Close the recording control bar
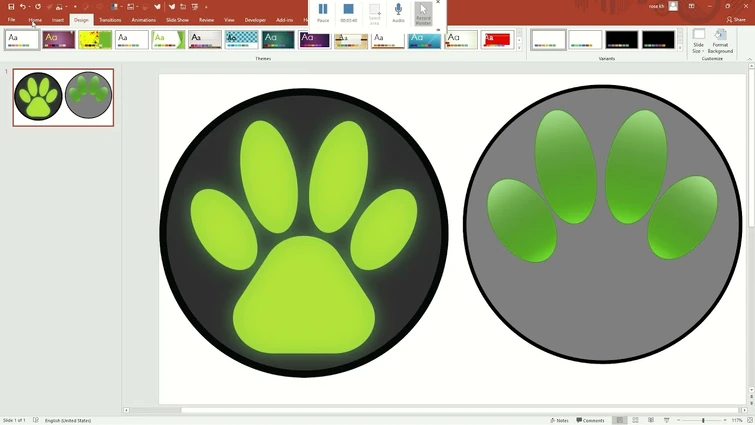Image resolution: width=755 pixels, height=425 pixels. [438, 2]
